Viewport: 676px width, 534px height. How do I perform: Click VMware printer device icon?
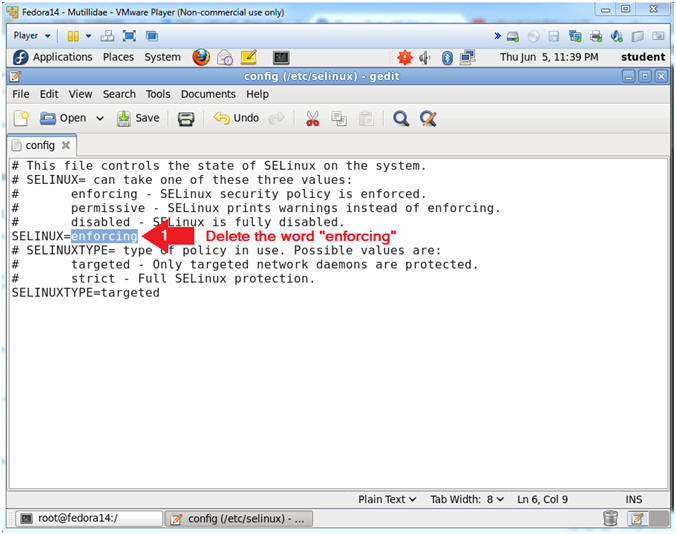(596, 37)
